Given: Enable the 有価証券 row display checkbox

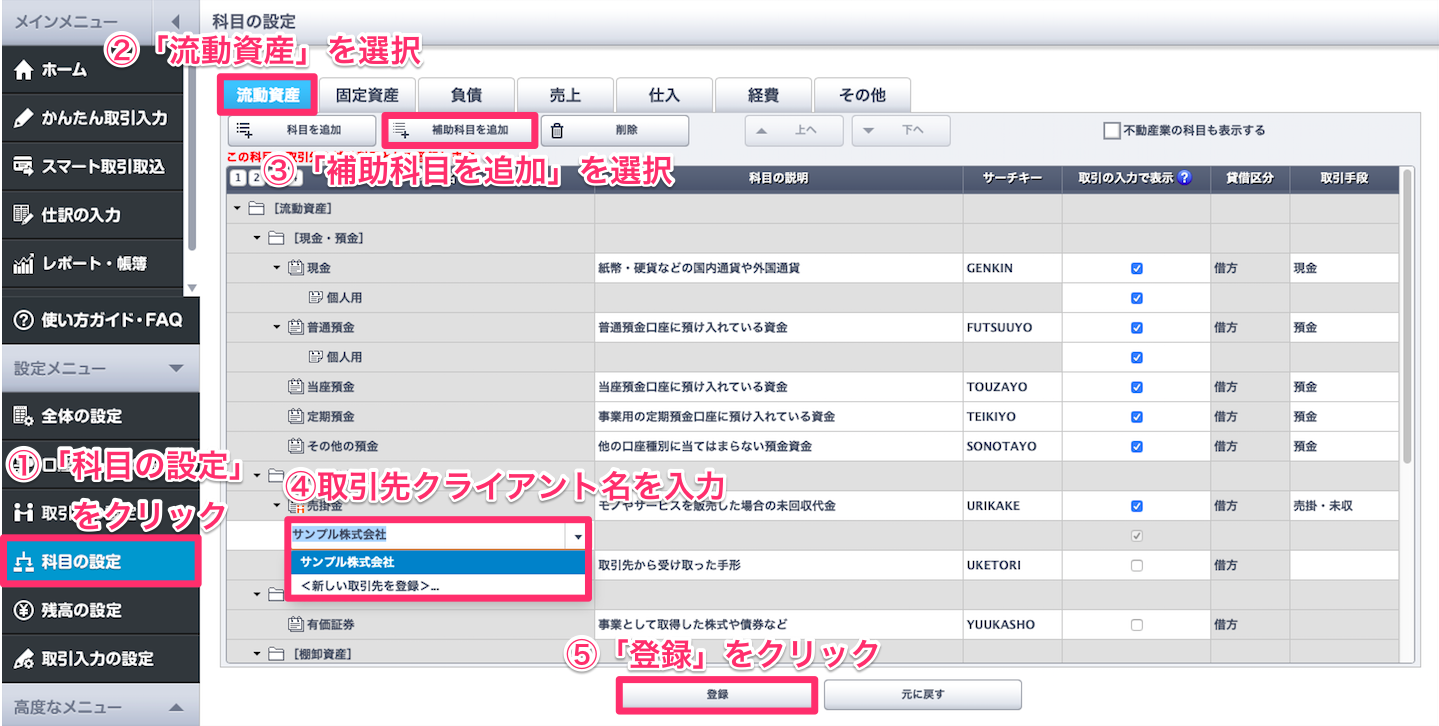Looking at the screenshot, I should point(1136,625).
